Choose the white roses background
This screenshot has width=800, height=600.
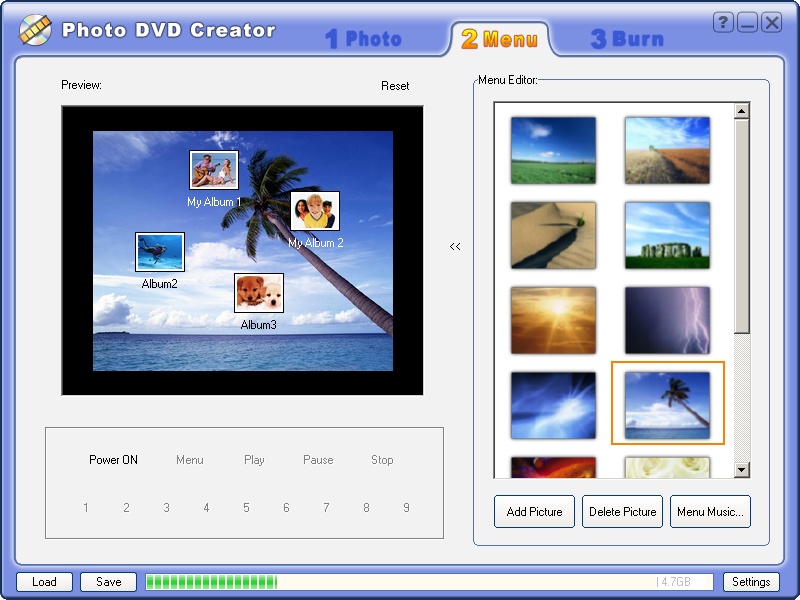coord(667,467)
